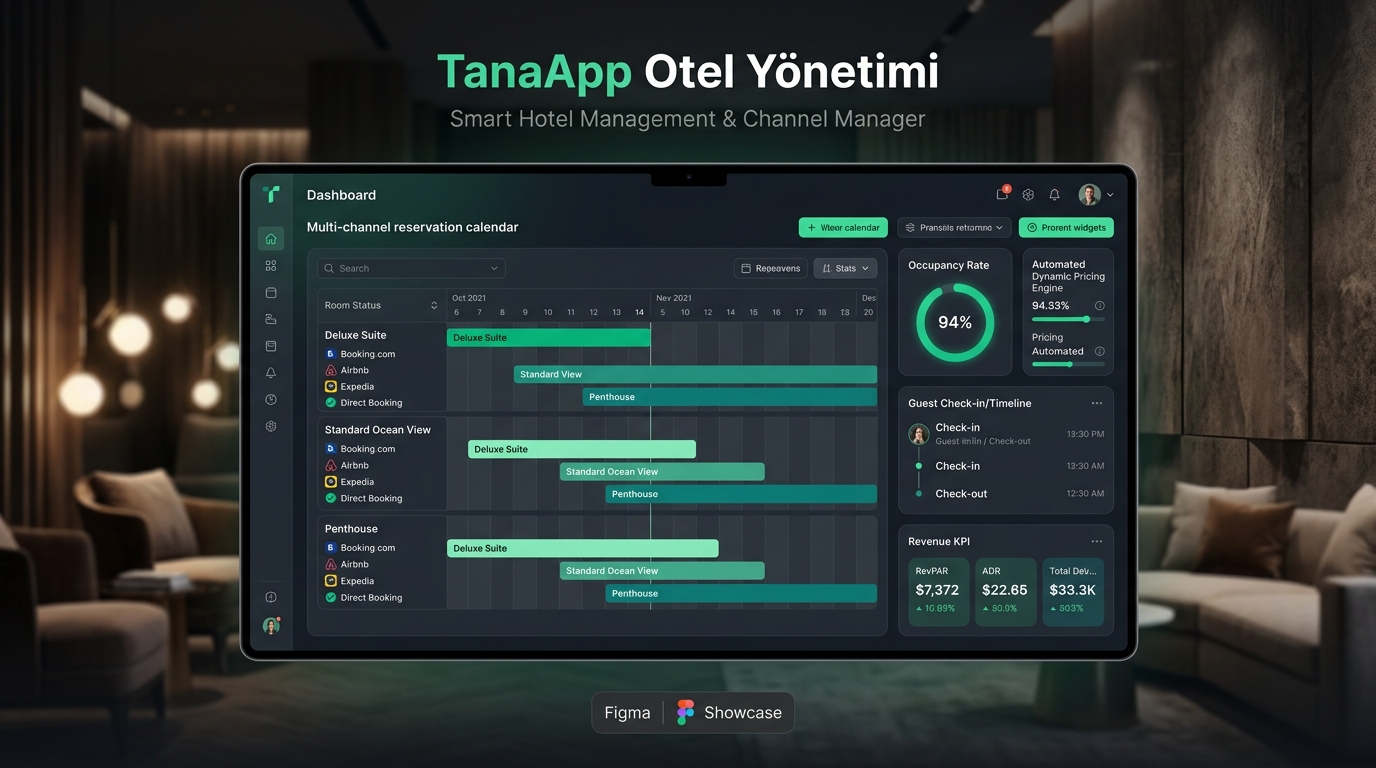1376x768 pixels.
Task: Click the Repeavens button
Action: 770,269
